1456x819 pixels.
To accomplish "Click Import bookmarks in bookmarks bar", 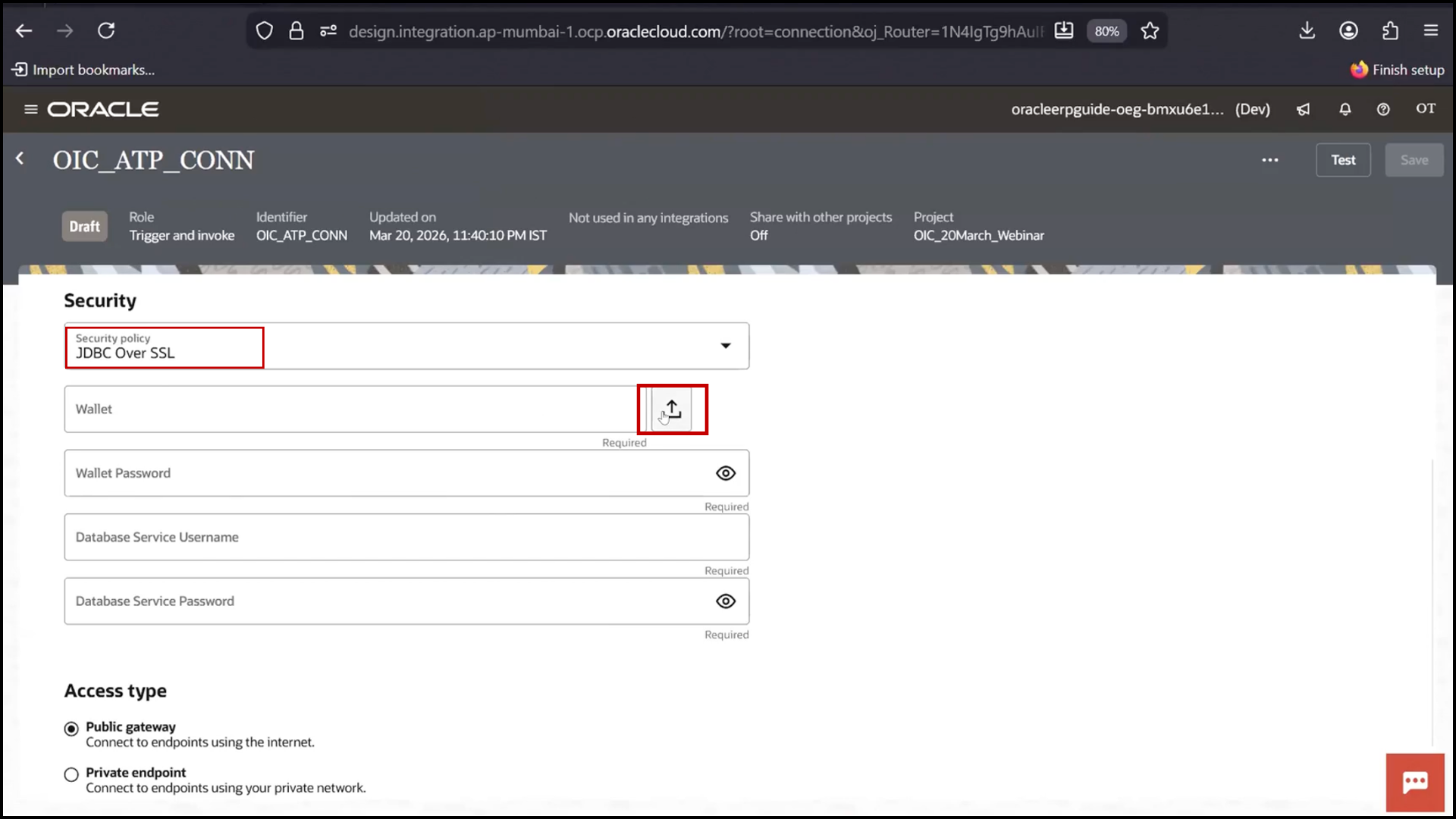I will (x=83, y=70).
